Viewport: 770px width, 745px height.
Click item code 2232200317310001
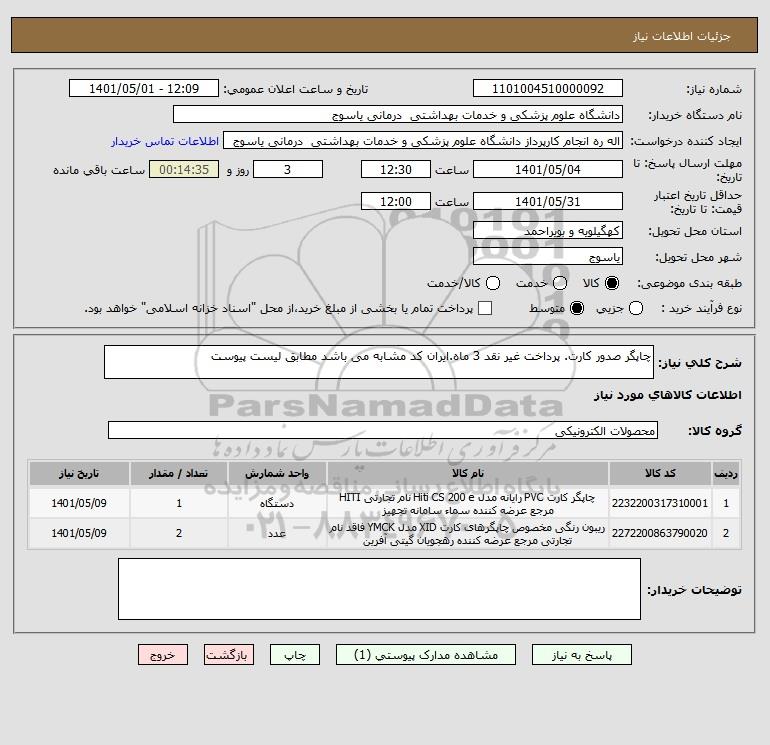tap(660, 503)
